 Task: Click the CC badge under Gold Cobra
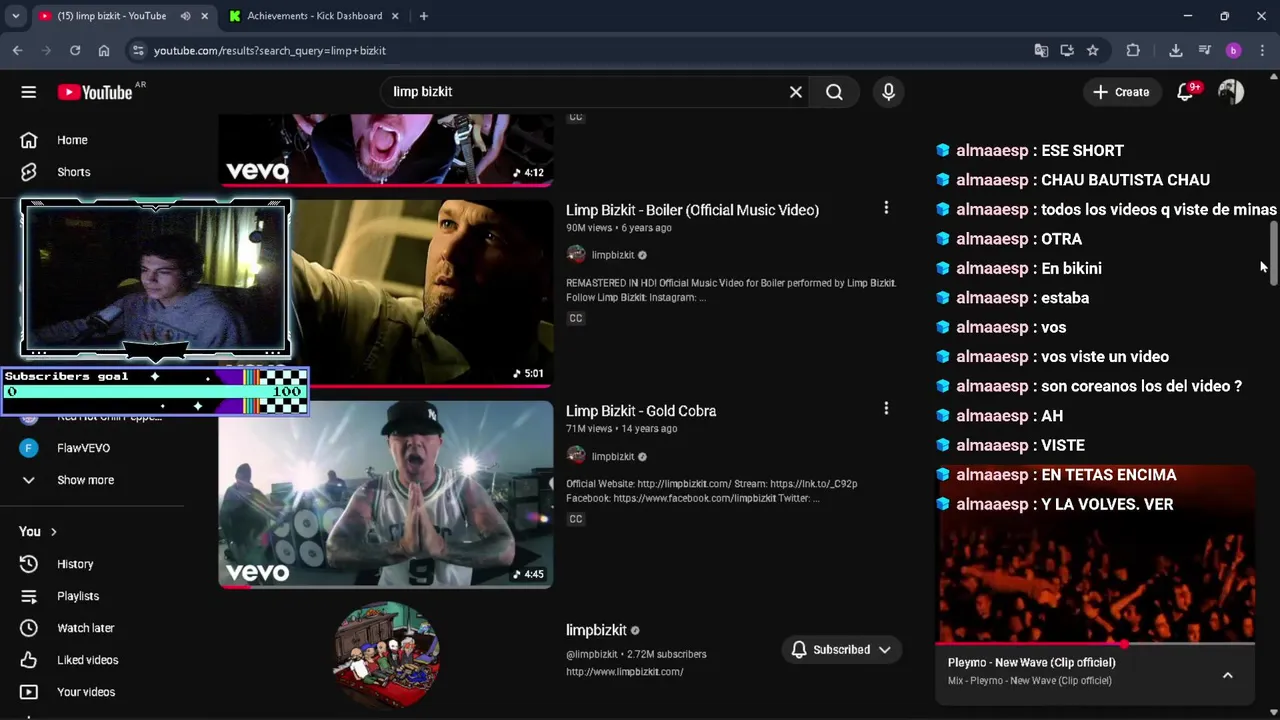(x=576, y=519)
